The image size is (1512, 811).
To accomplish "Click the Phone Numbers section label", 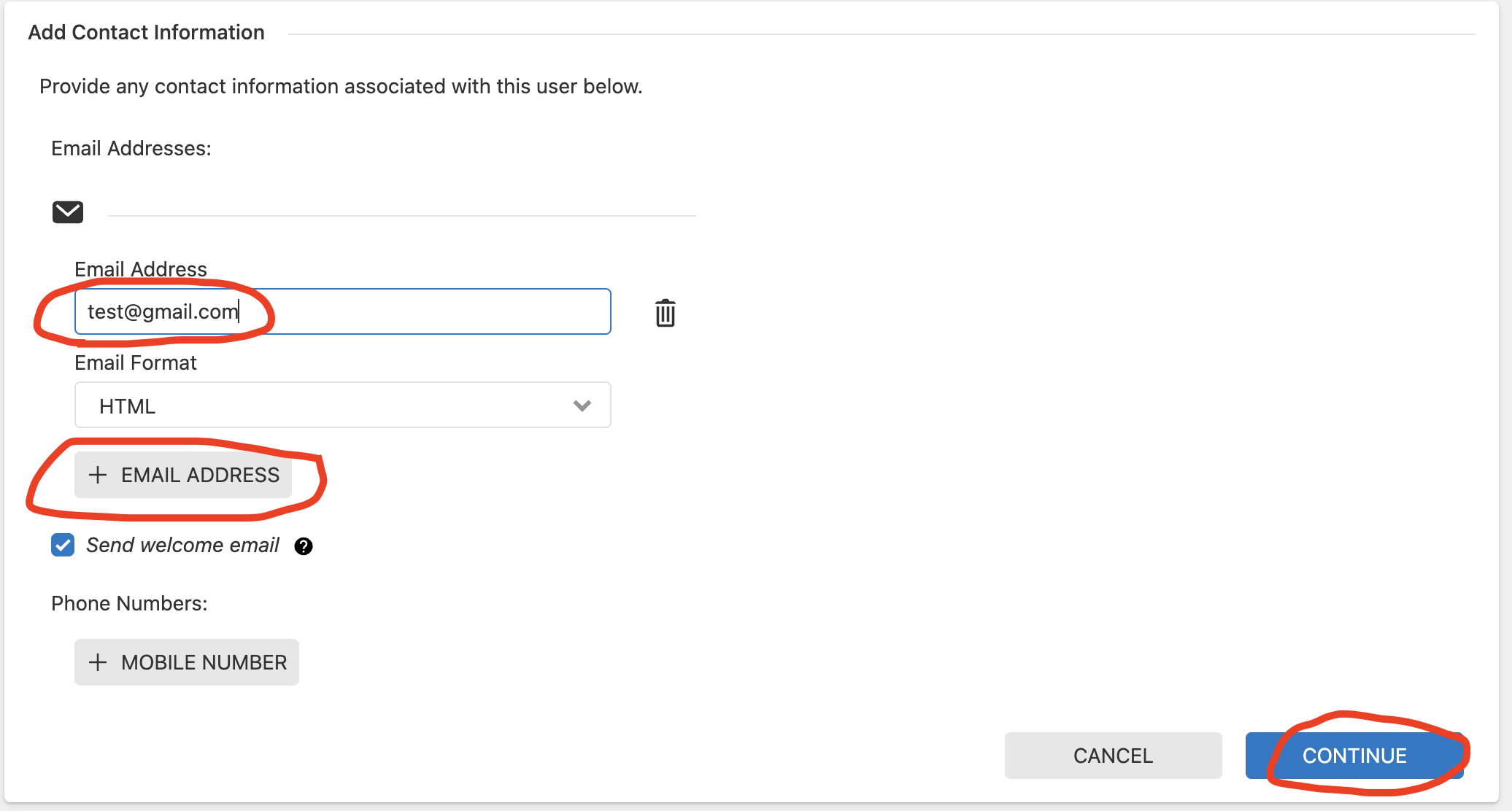I will pyautogui.click(x=129, y=604).
